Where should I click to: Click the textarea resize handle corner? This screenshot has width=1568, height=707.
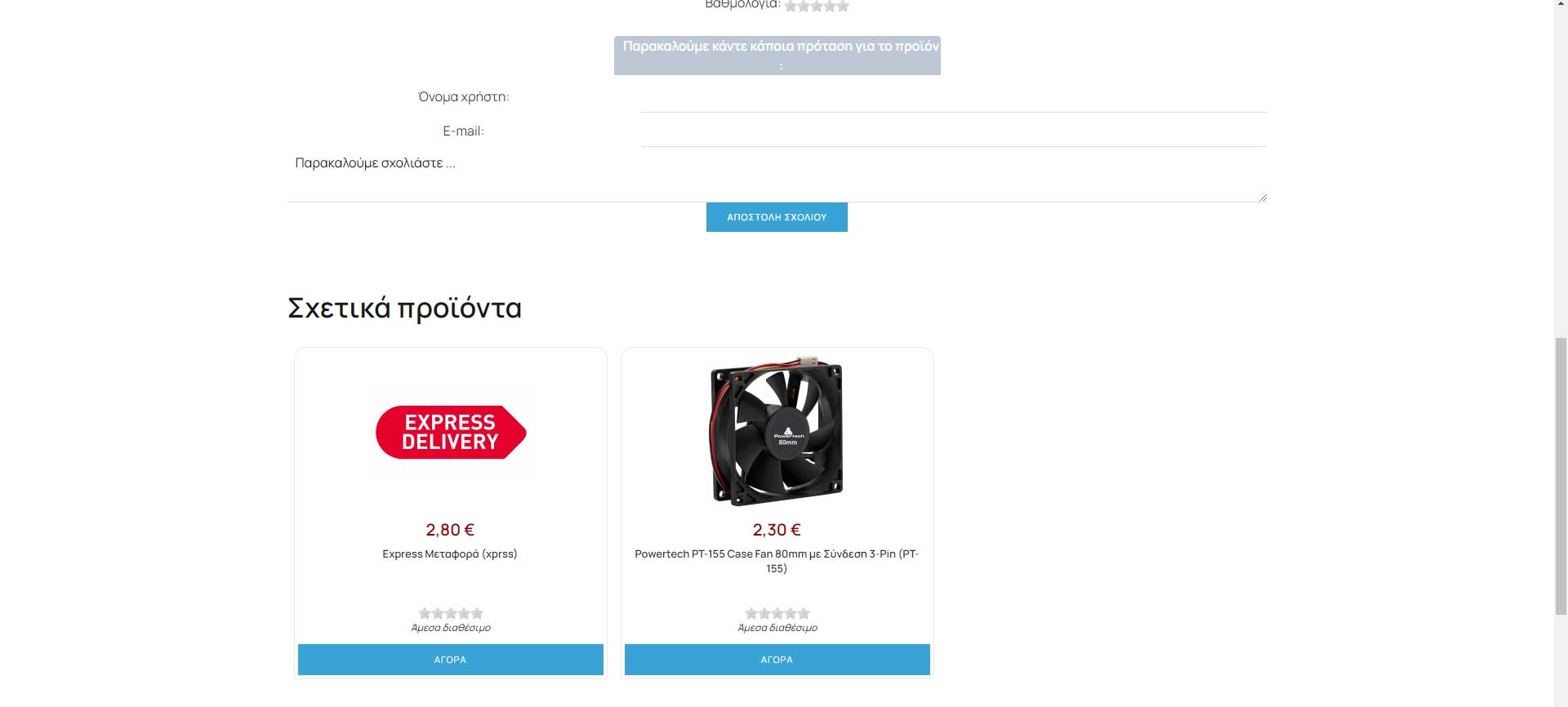pos(1263,197)
